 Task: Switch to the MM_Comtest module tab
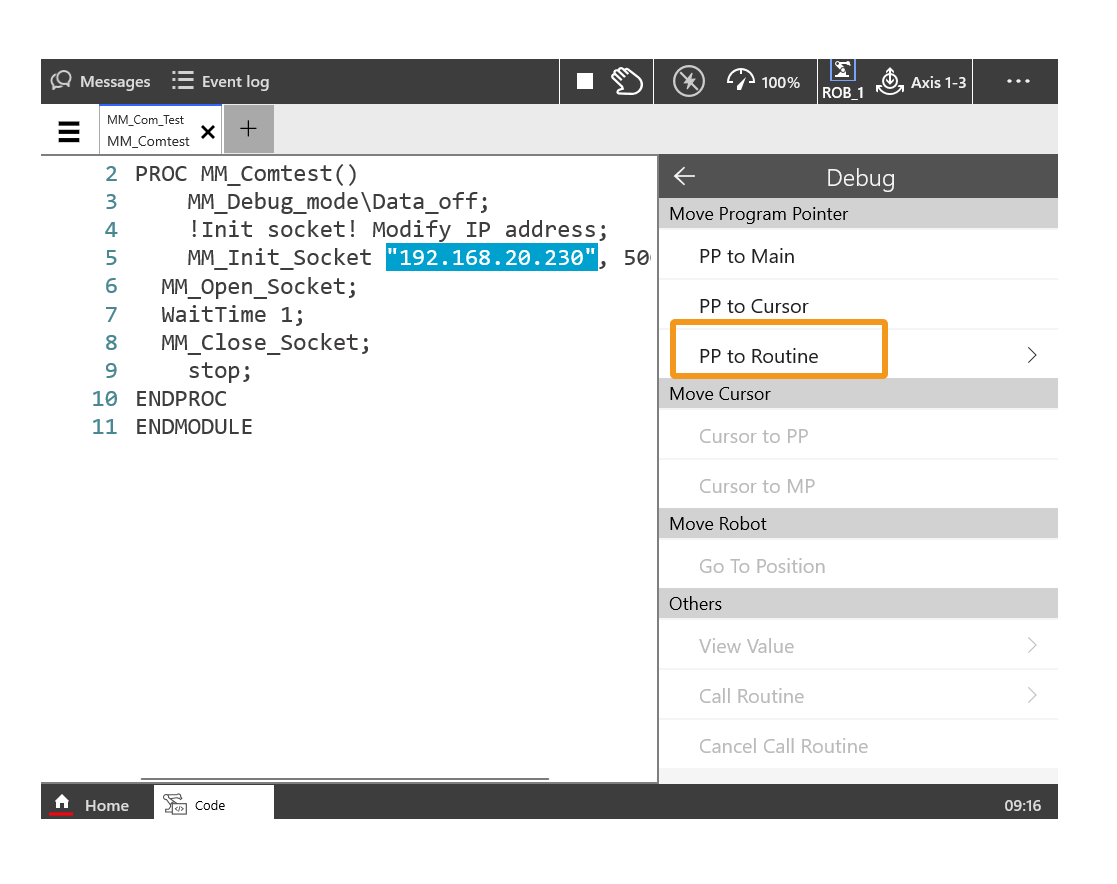(x=148, y=131)
